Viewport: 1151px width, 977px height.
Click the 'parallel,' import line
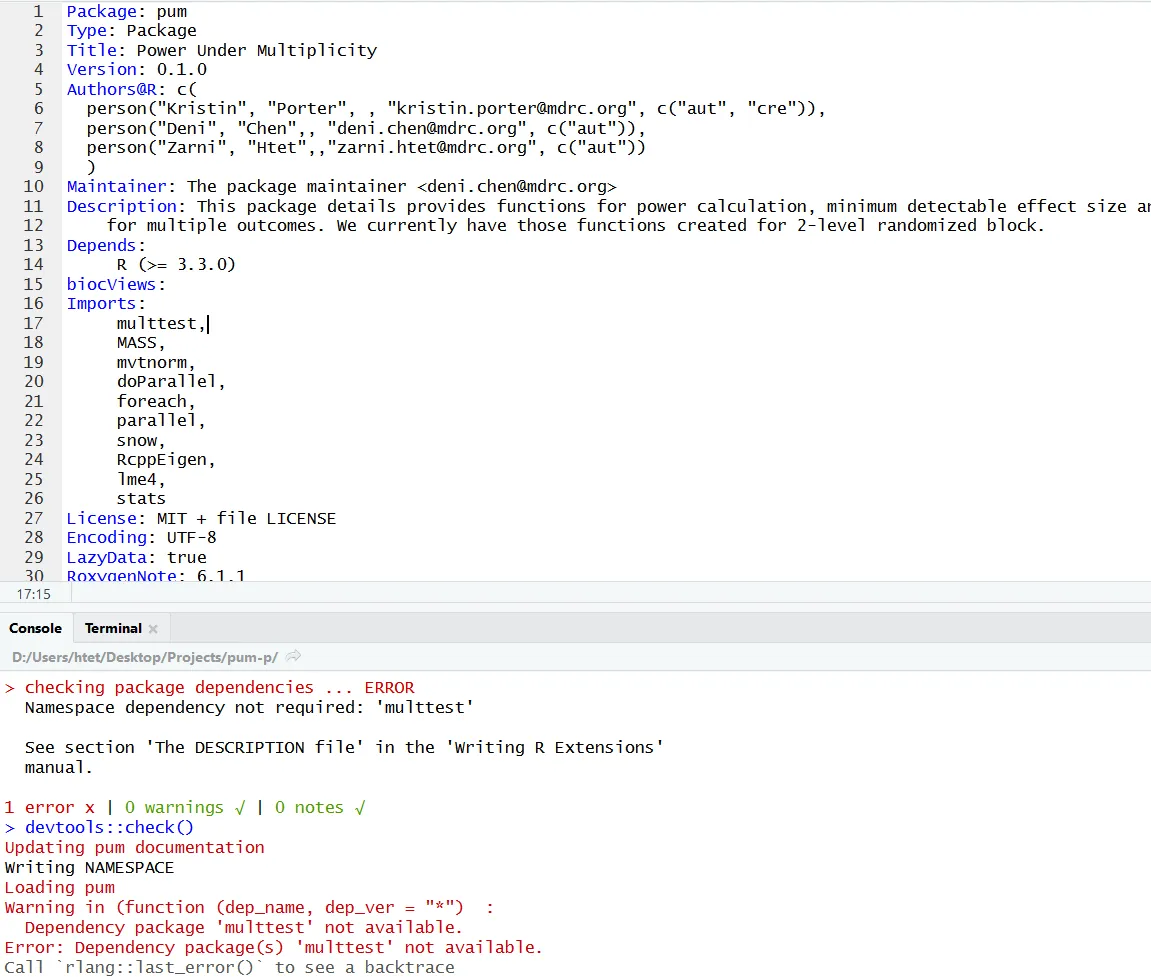pos(161,421)
